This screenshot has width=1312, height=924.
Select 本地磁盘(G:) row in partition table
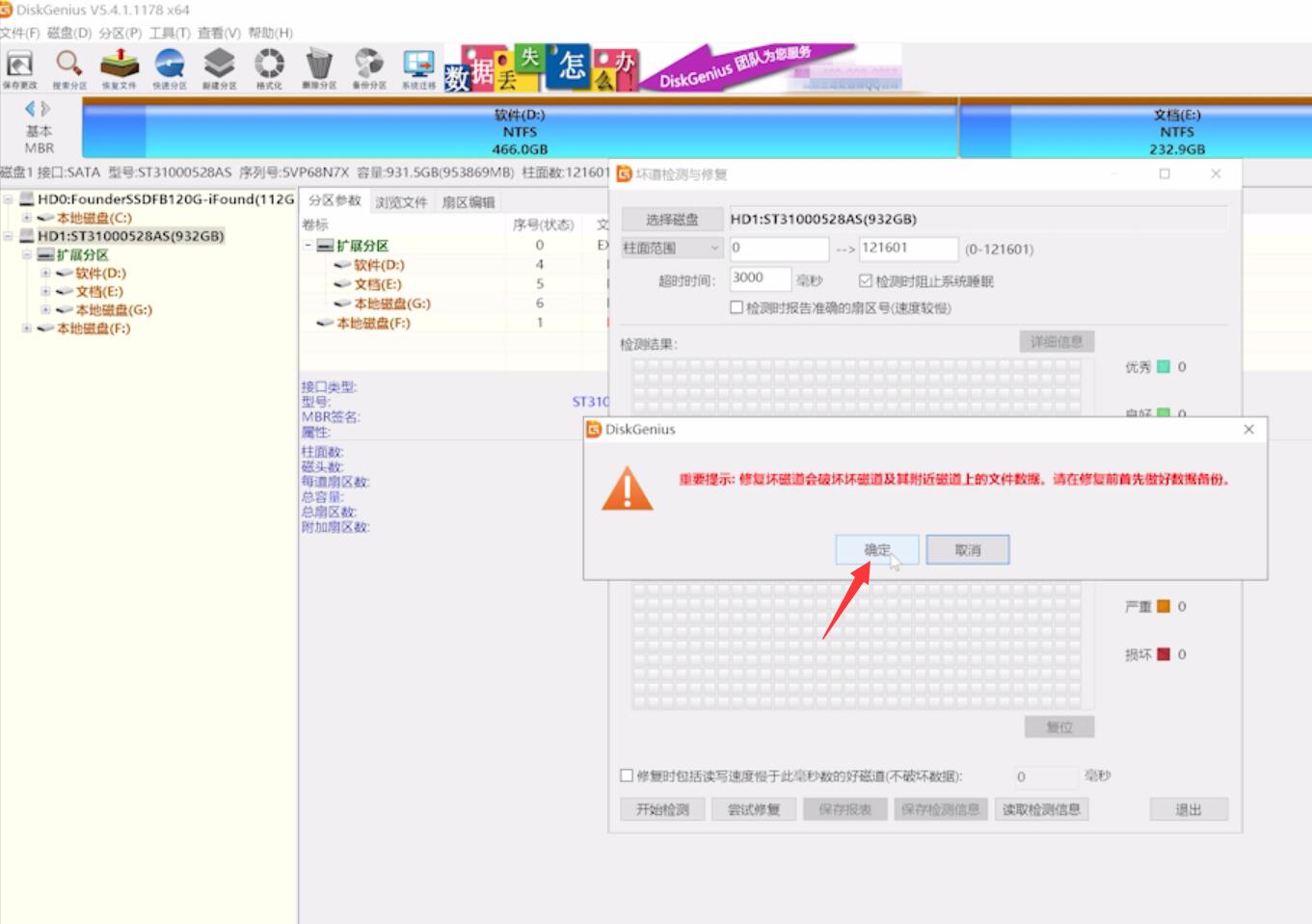click(454, 304)
